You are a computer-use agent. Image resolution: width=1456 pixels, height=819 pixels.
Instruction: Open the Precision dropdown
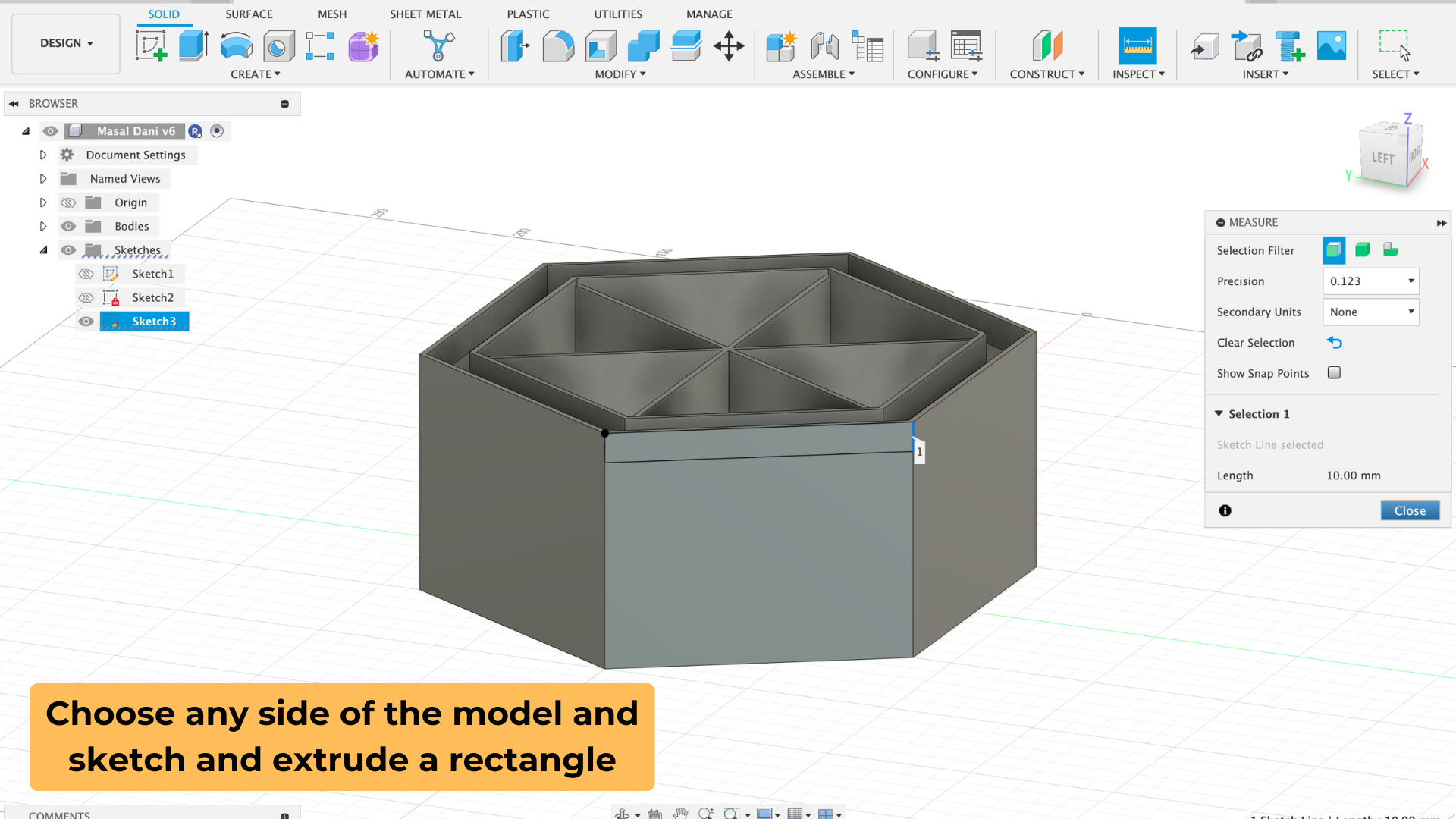coord(1370,281)
